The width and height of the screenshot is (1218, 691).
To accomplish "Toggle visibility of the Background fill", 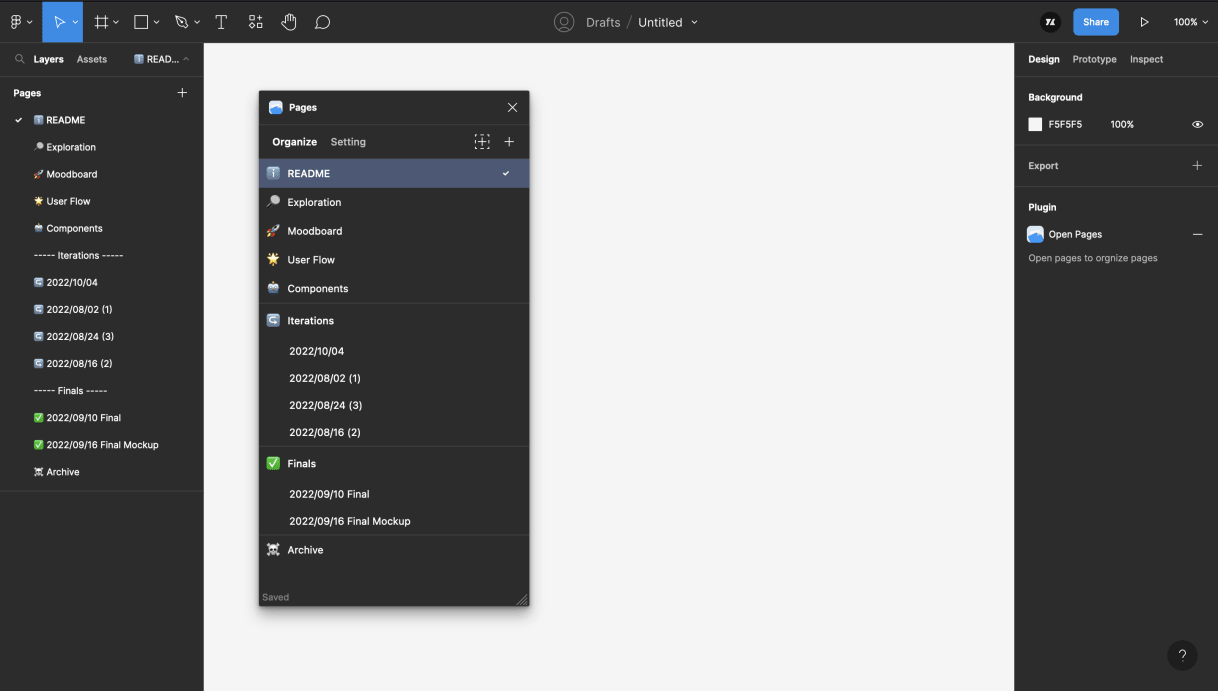I will coord(1197,124).
